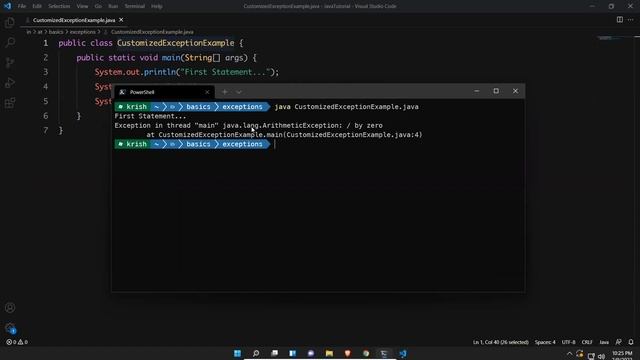Click the stack trace line in terminal
640x360 pixels.
click(x=284, y=135)
